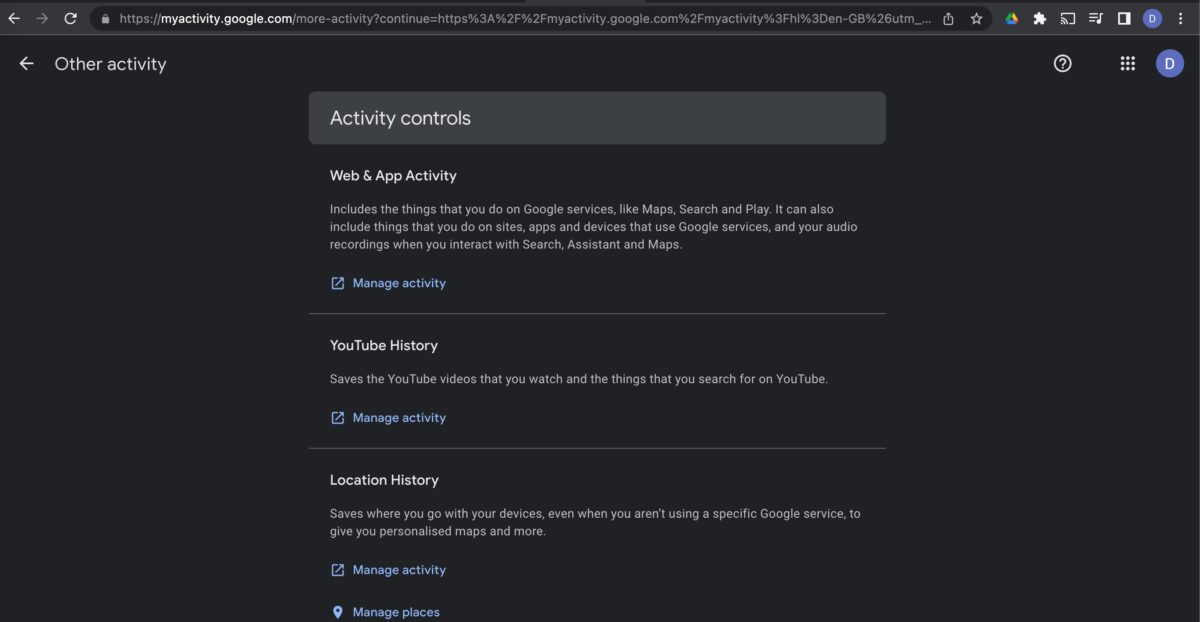The image size is (1200, 622).
Task: Open the media control playlist icon
Action: click(1096, 18)
